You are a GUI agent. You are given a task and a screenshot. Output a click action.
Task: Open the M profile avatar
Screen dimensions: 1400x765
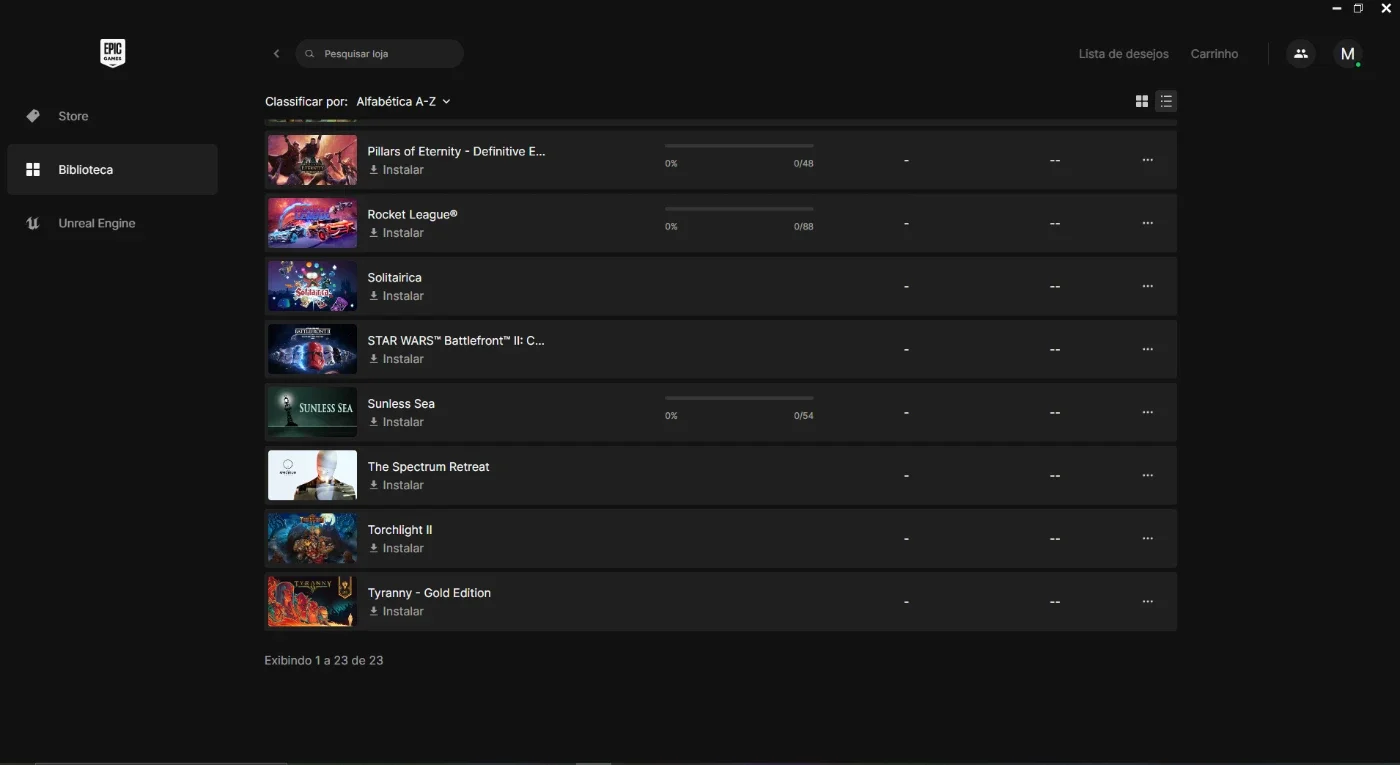1348,54
